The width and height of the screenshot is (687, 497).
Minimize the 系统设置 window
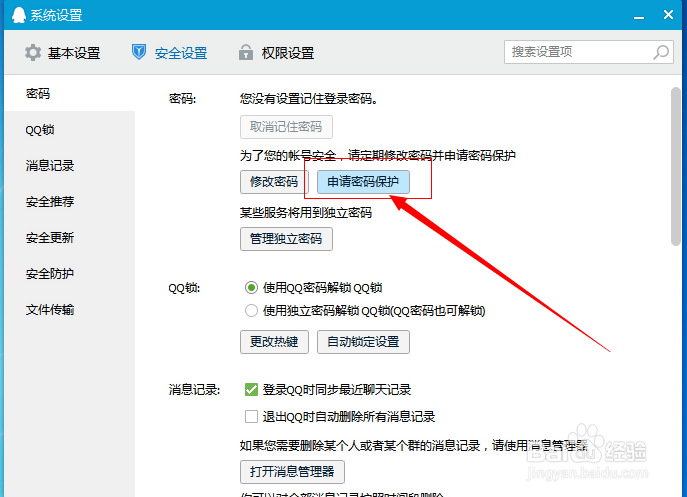(639, 16)
